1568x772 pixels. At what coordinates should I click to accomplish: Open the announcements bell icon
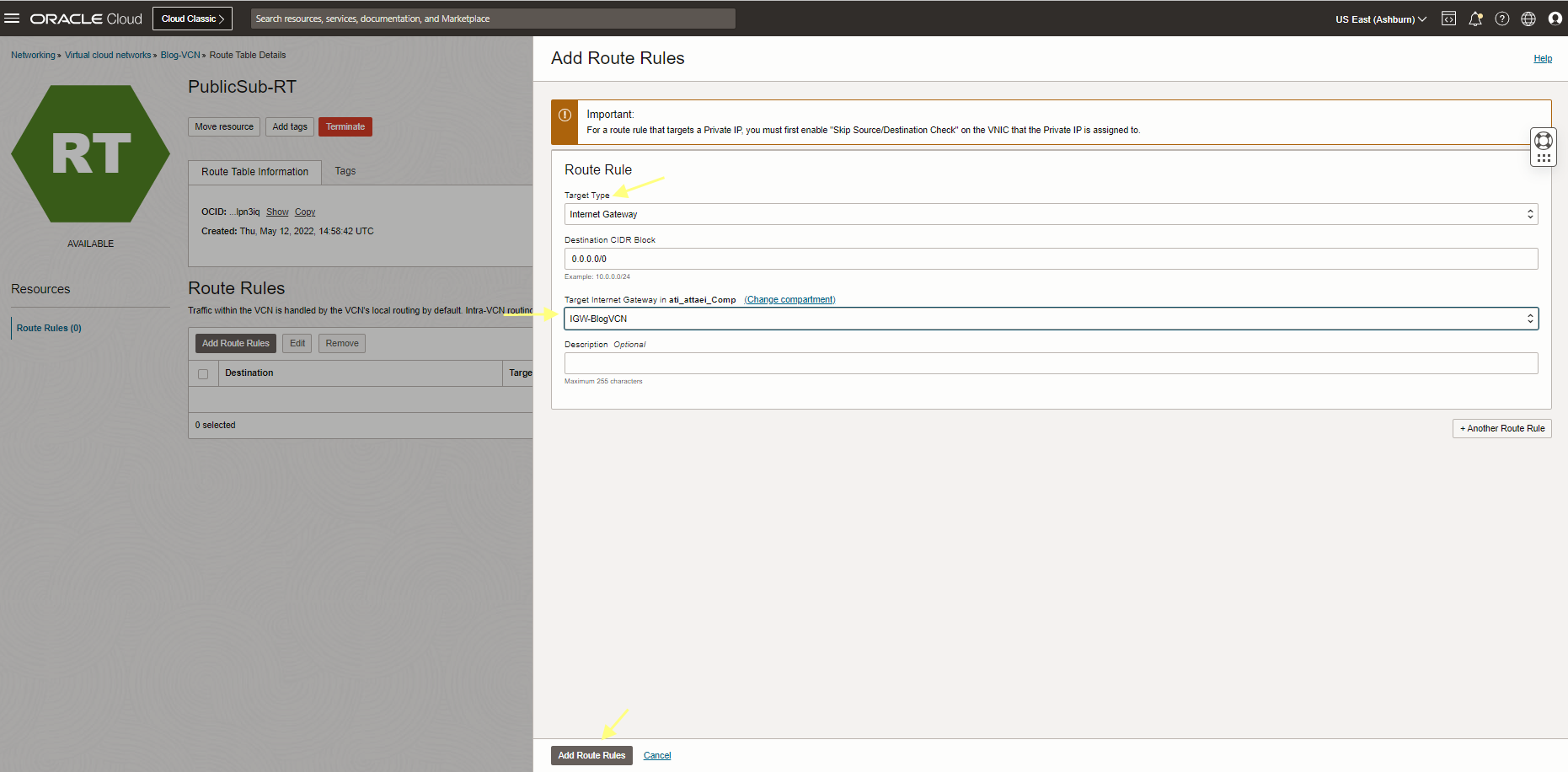pos(1475,19)
